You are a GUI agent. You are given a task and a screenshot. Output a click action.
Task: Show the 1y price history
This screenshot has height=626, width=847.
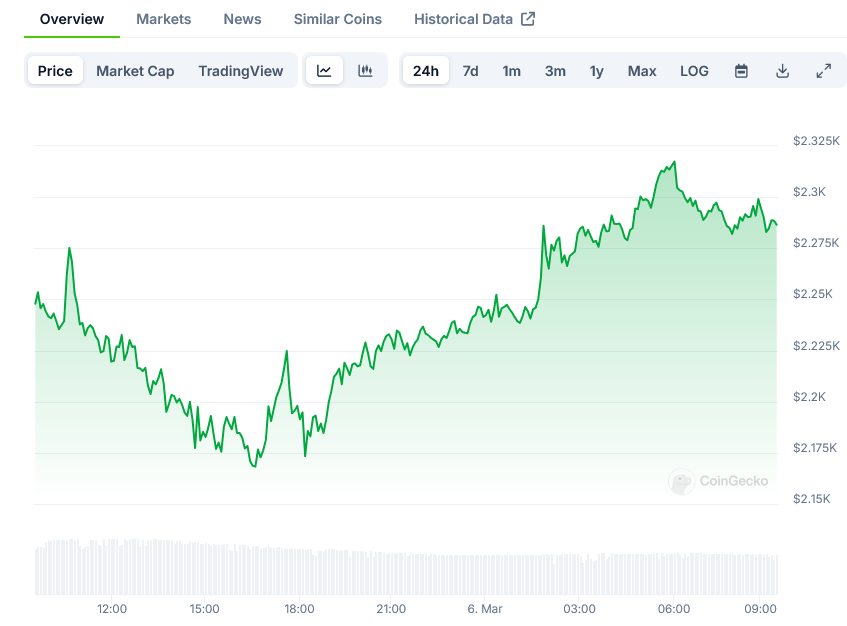[596, 71]
